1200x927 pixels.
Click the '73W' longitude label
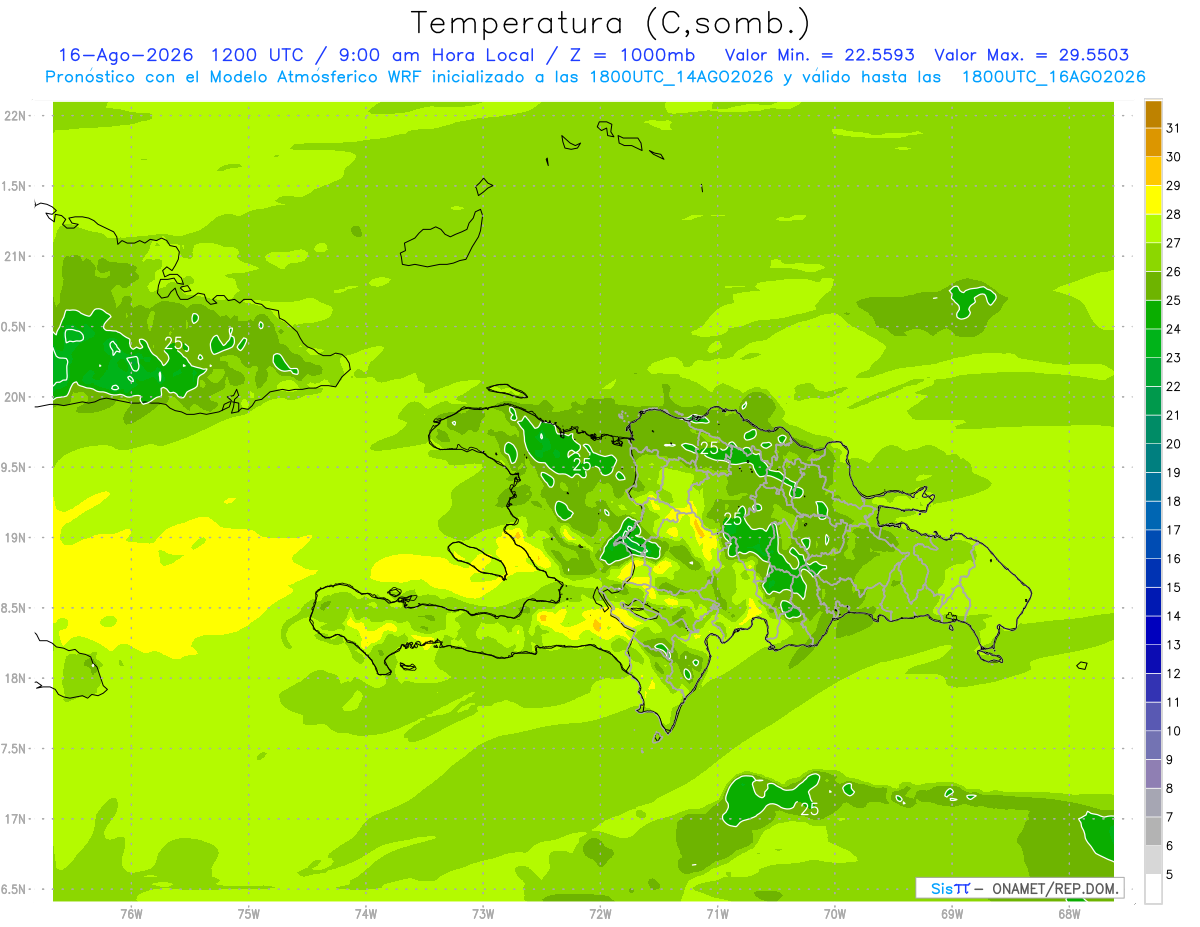coord(483,914)
